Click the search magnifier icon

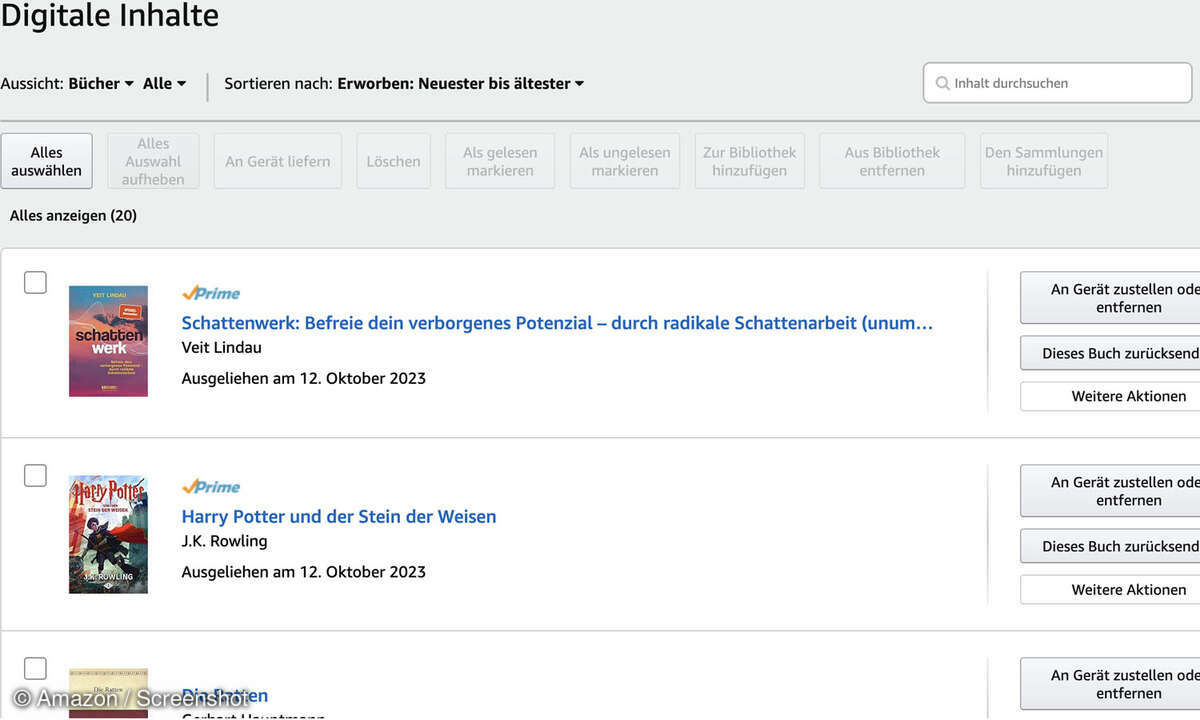tap(942, 84)
